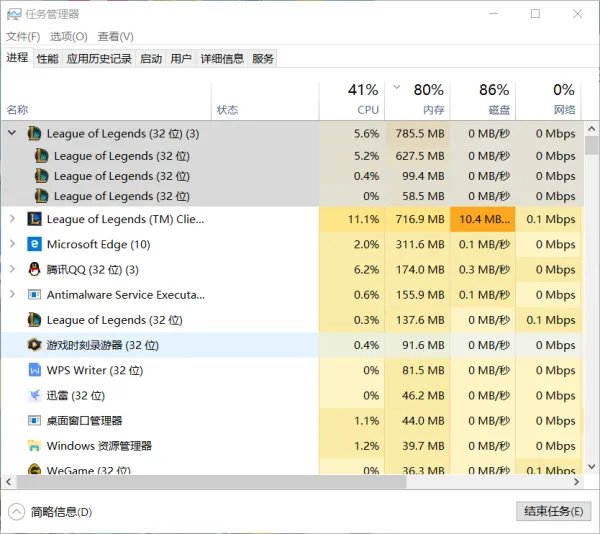Click the 游戏时刻录游器 icon
600x534 pixels.
(34, 345)
